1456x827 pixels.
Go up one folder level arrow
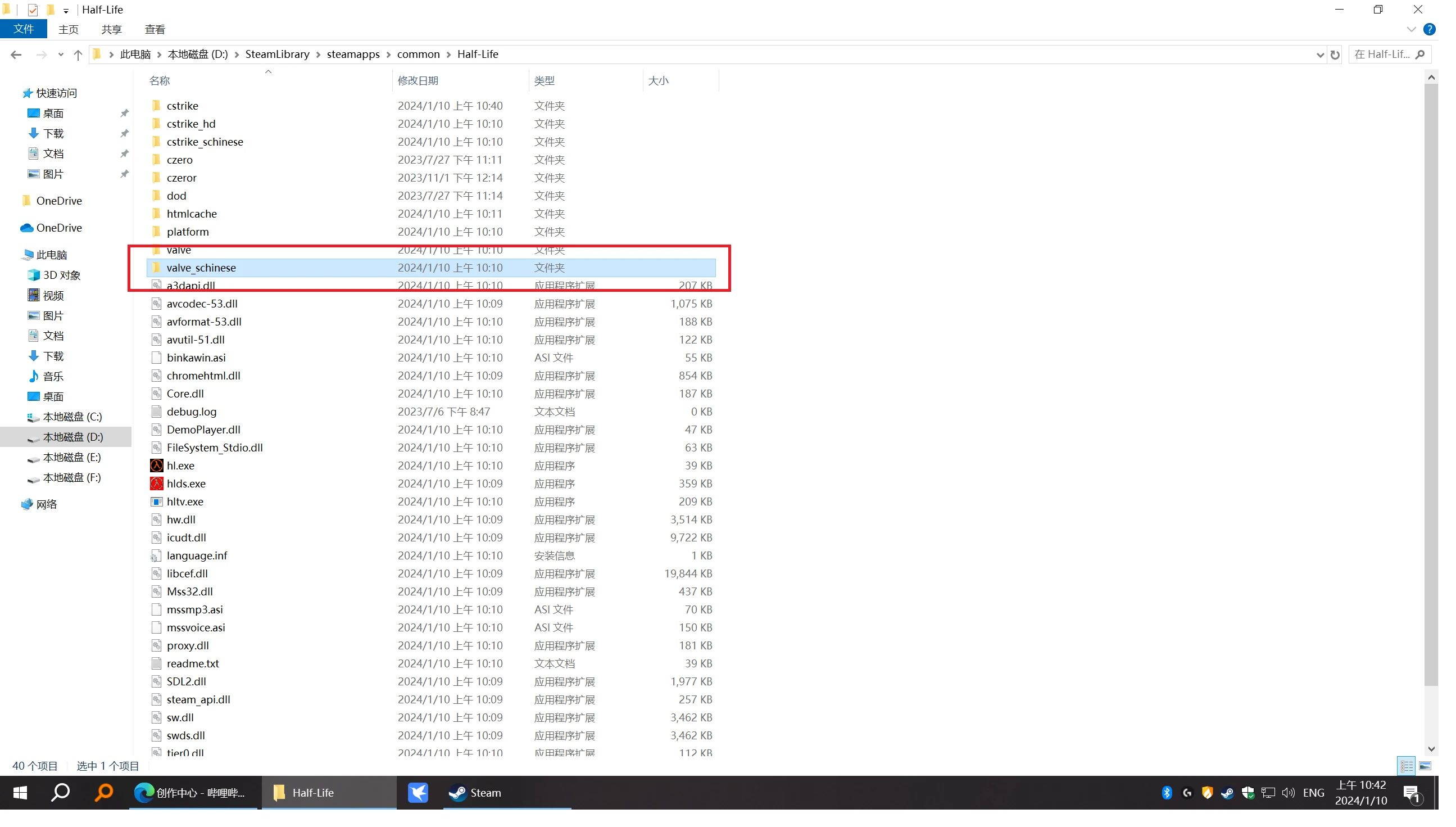[x=78, y=55]
